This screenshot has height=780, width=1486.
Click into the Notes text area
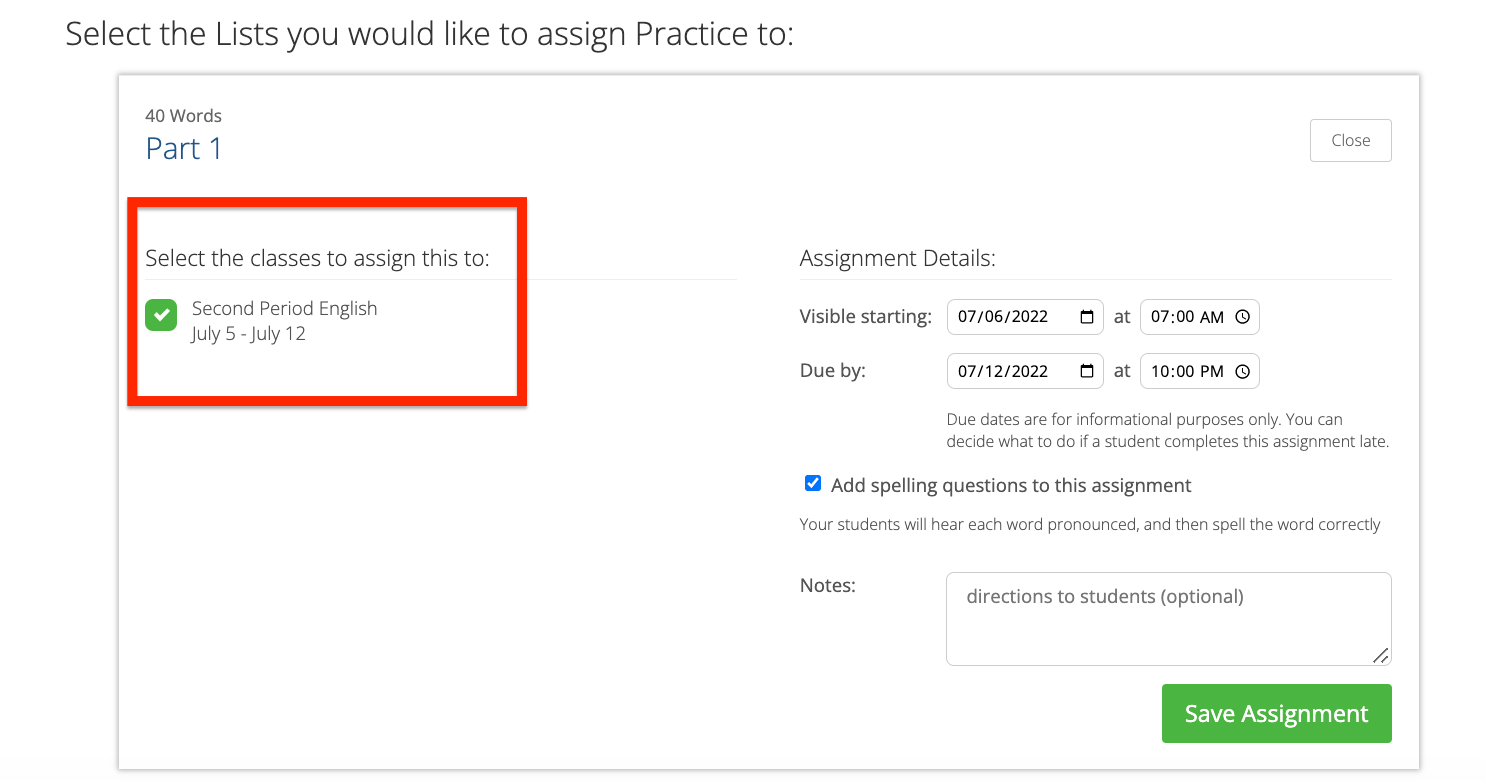point(1168,618)
